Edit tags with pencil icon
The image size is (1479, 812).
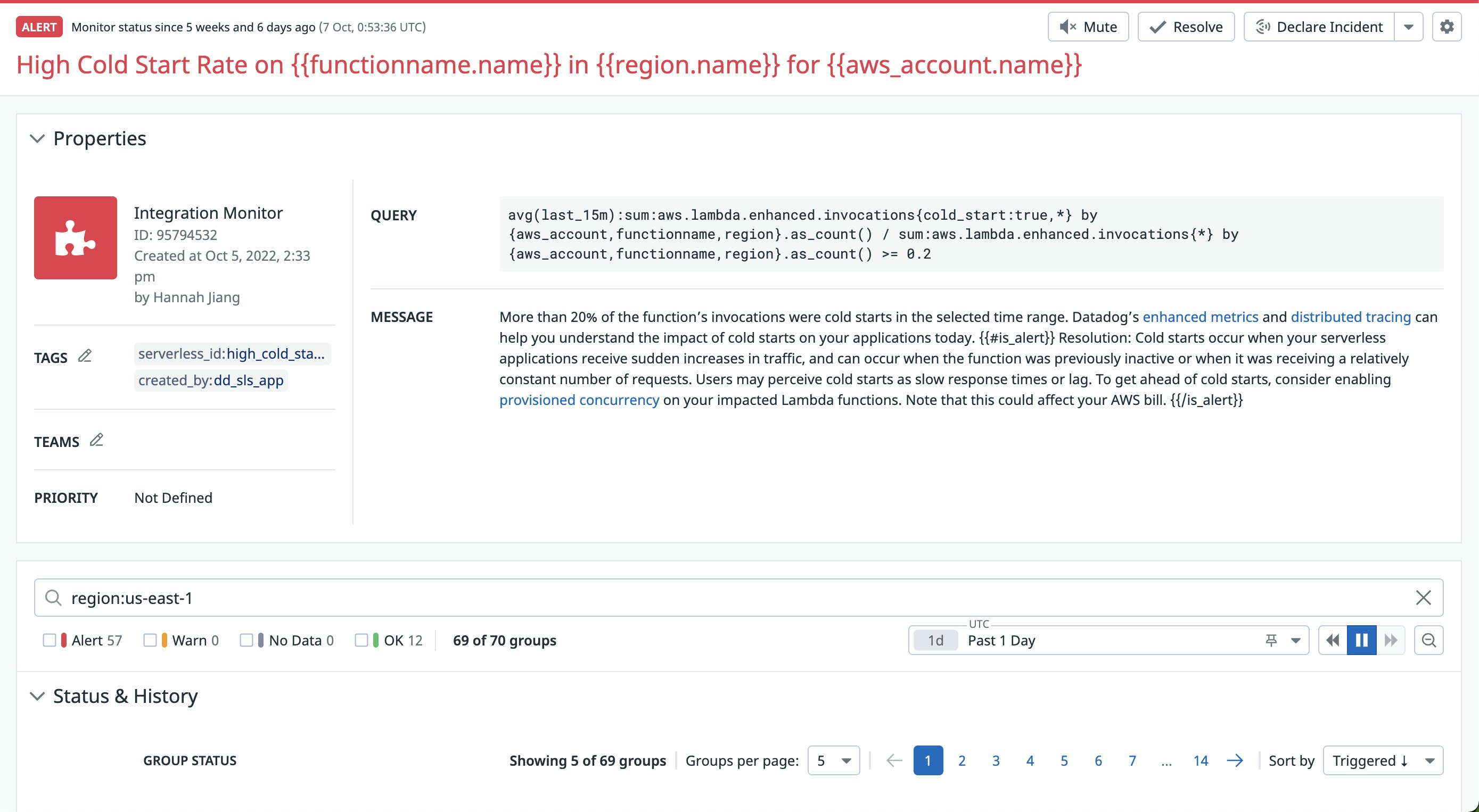85,357
